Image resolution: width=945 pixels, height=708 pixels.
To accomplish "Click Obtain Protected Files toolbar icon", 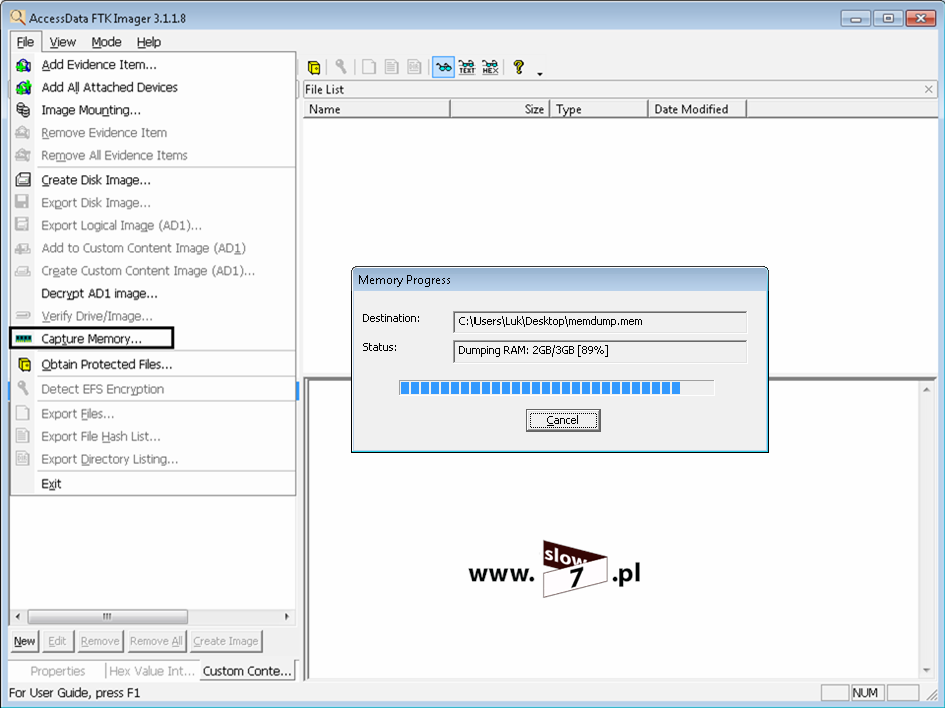I will [x=314, y=67].
